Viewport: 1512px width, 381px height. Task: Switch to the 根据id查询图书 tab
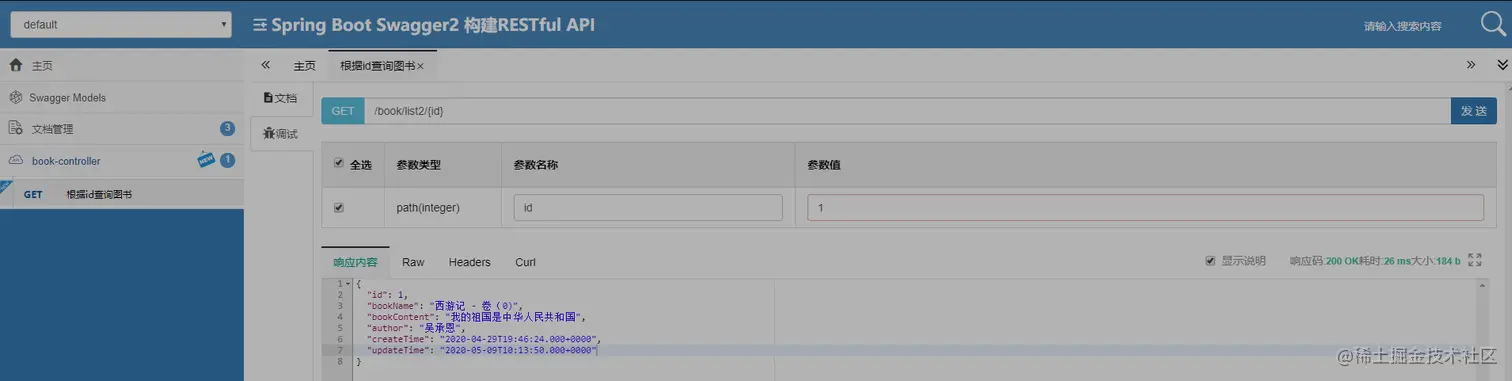[382, 66]
